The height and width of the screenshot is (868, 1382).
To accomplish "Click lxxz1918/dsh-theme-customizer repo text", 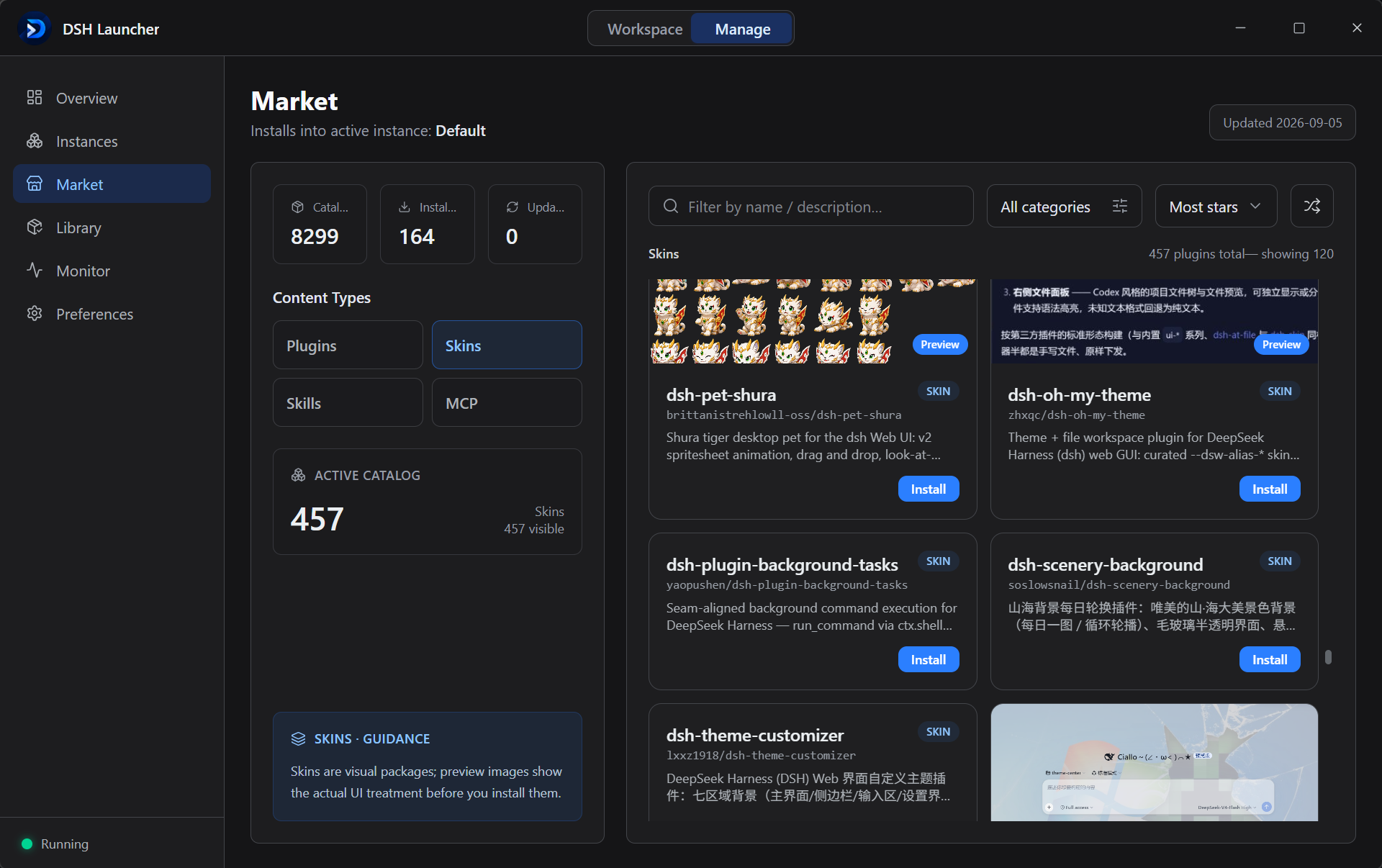I will [761, 755].
